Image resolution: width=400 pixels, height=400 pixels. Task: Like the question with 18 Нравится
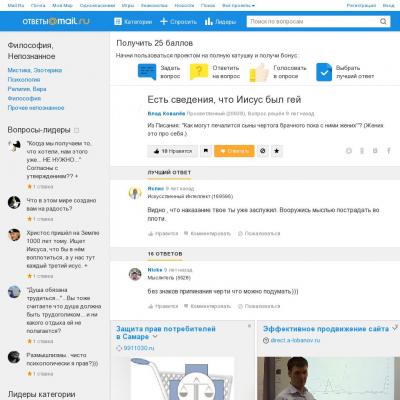[172, 151]
